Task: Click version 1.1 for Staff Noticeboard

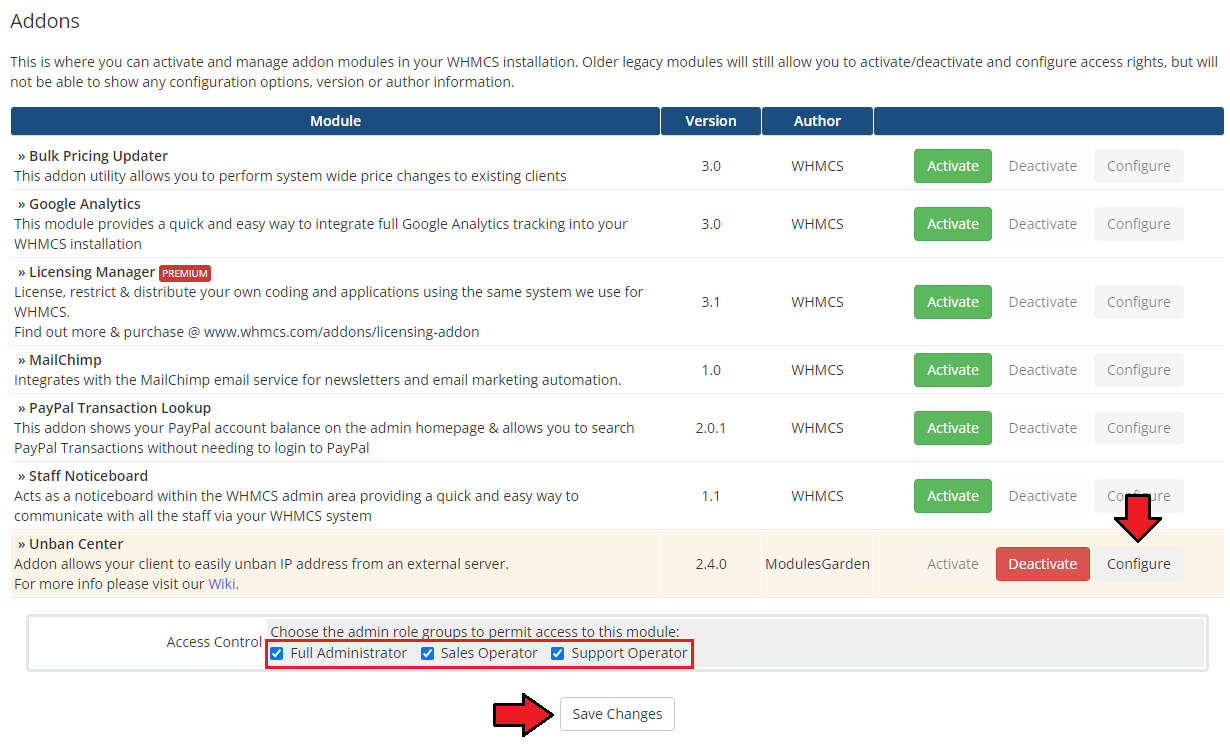Action: point(711,496)
